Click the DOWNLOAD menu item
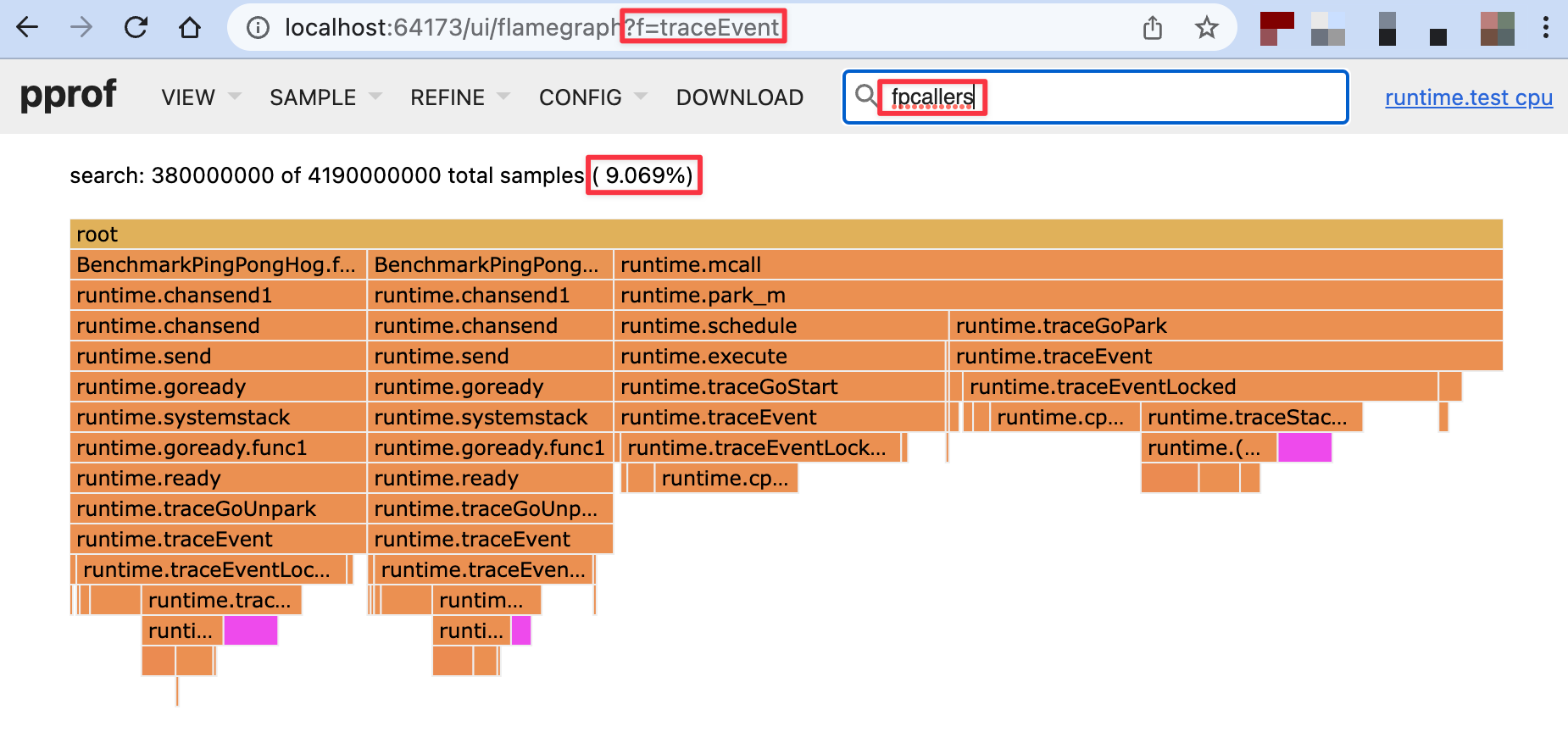This screenshot has height=732, width=1568. pos(740,97)
